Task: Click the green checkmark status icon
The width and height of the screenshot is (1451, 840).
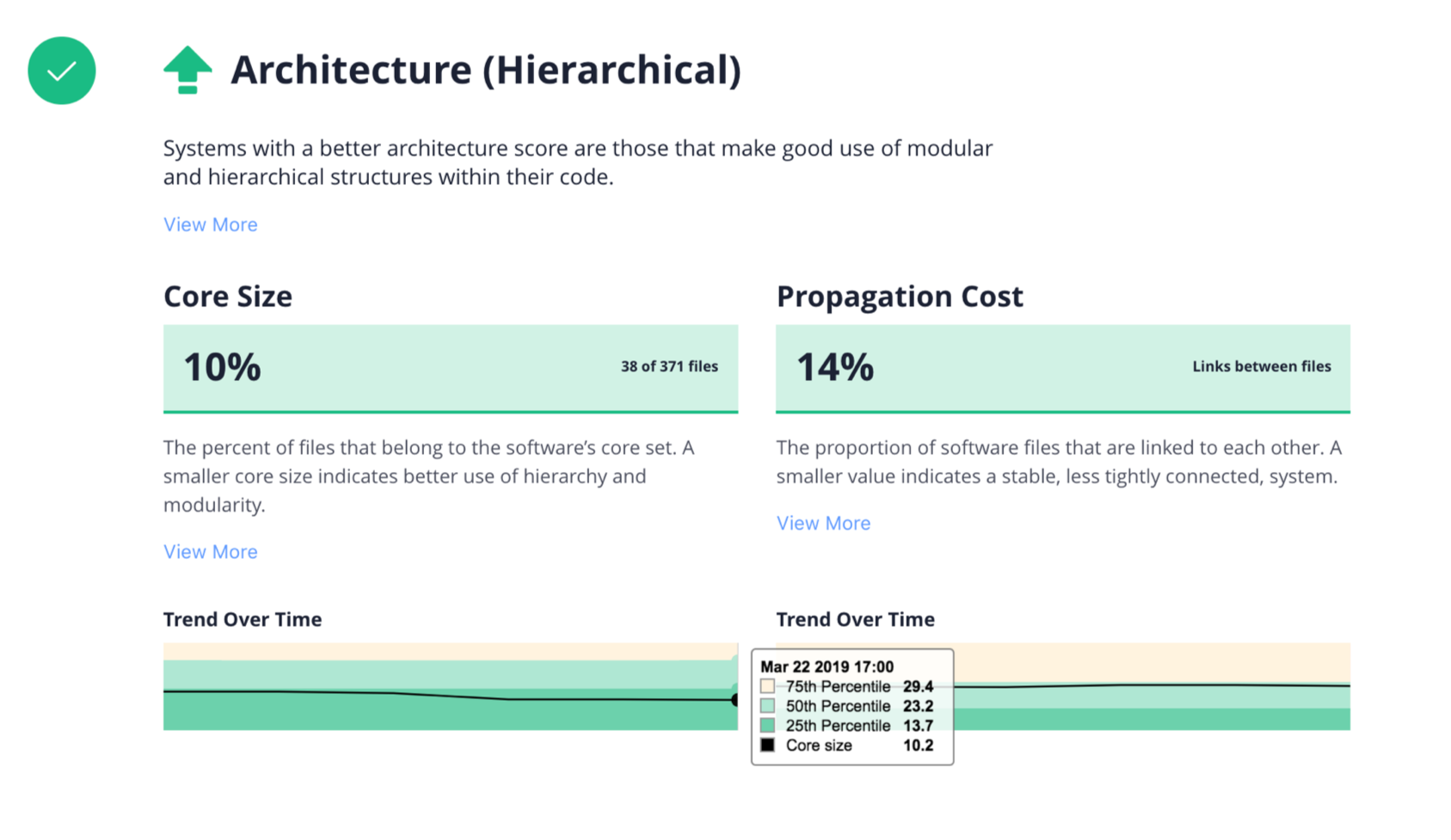Action: click(x=61, y=71)
